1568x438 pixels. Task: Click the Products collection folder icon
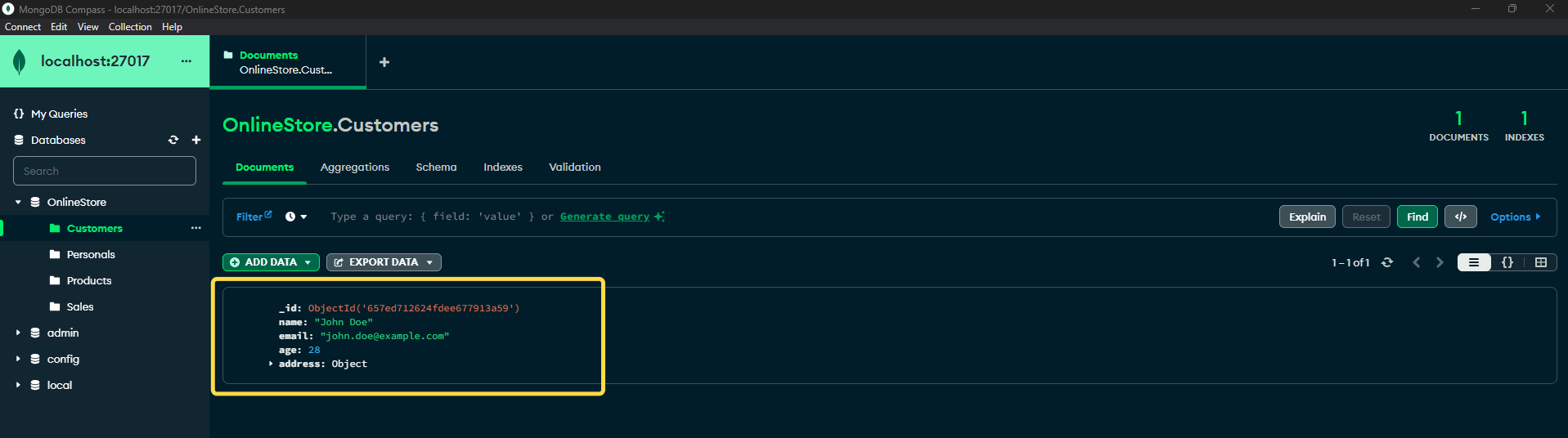(55, 280)
